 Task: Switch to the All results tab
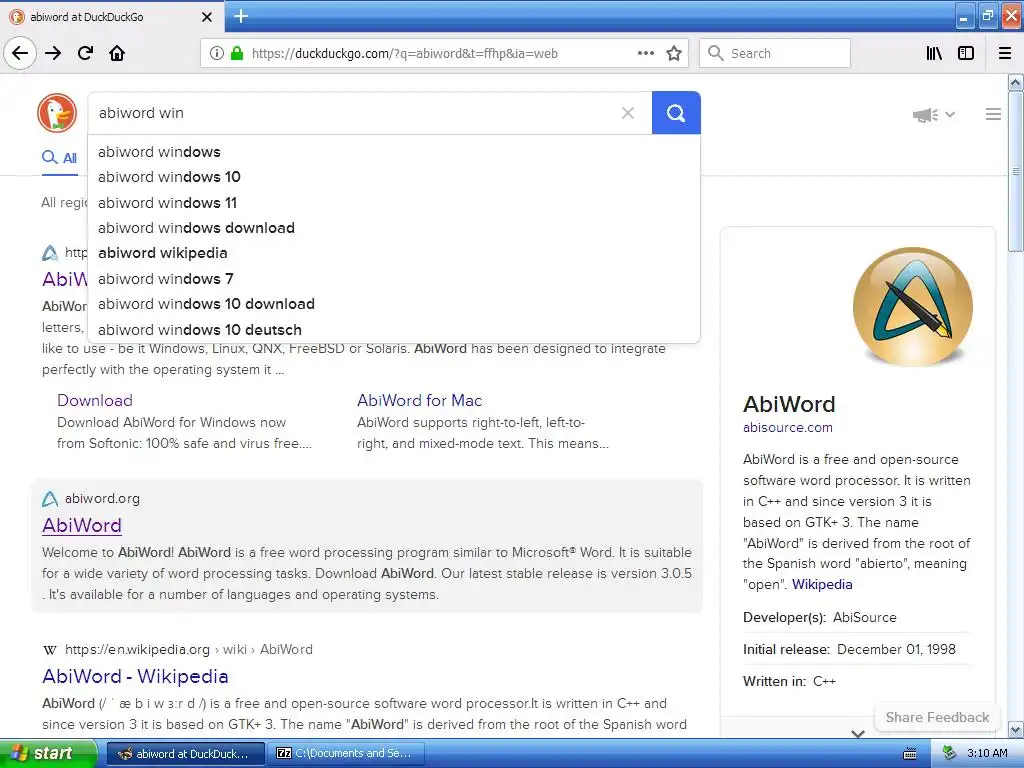(59, 157)
